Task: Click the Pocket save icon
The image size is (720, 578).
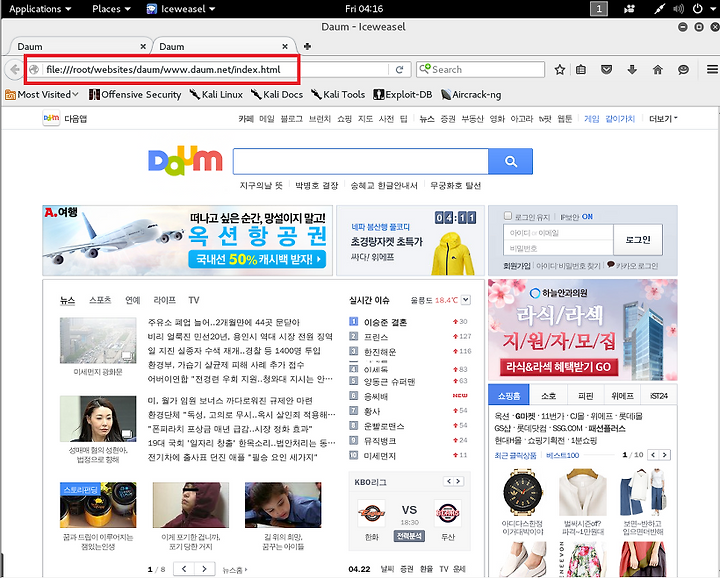Action: tap(606, 69)
